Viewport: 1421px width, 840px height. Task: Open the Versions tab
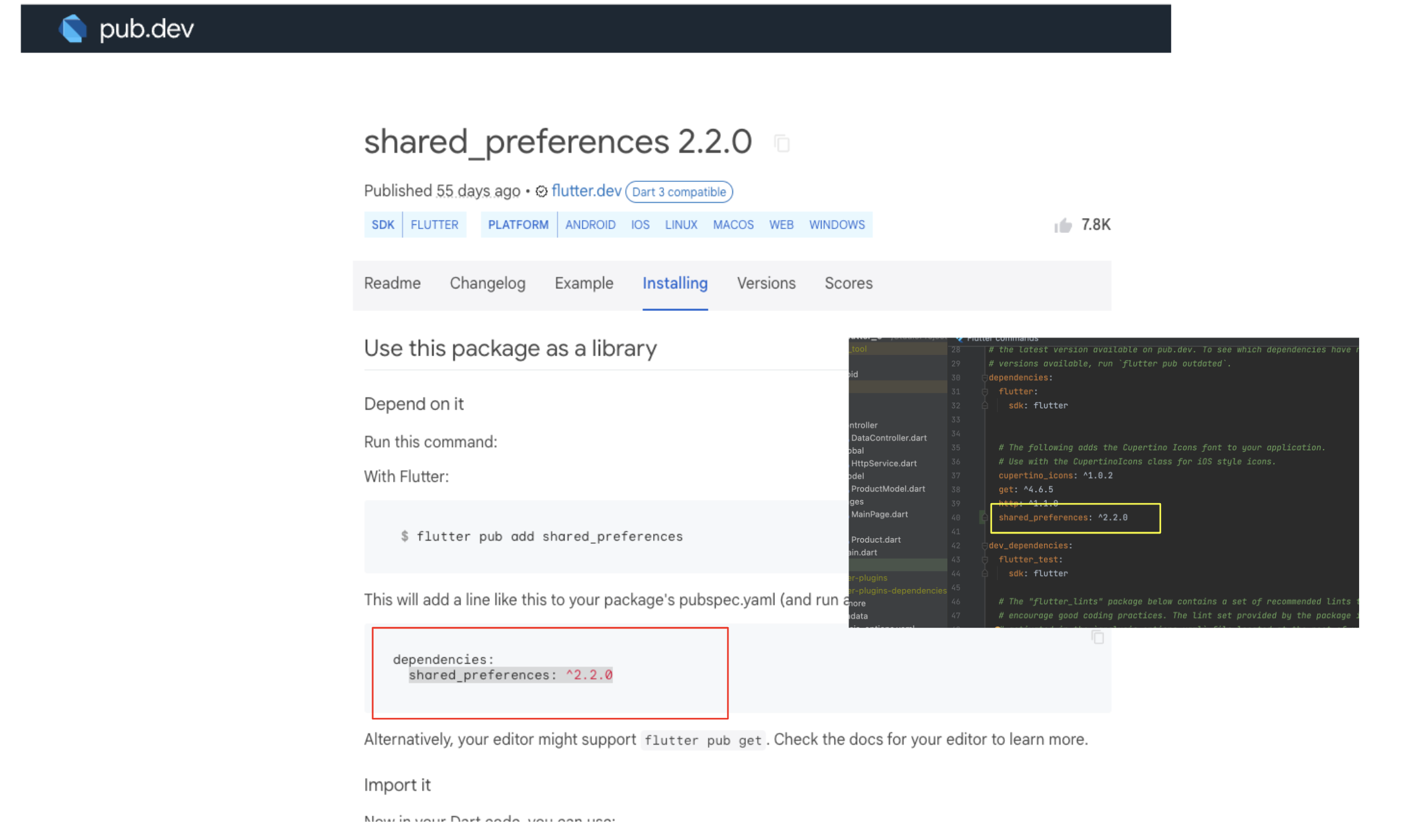pos(766,283)
